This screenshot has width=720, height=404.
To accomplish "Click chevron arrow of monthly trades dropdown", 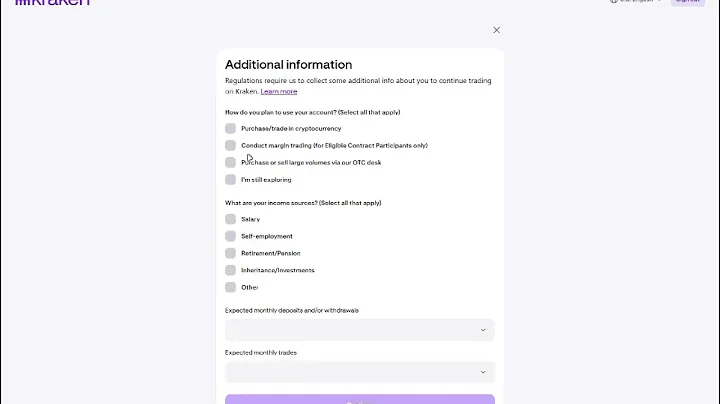I will [x=483, y=372].
